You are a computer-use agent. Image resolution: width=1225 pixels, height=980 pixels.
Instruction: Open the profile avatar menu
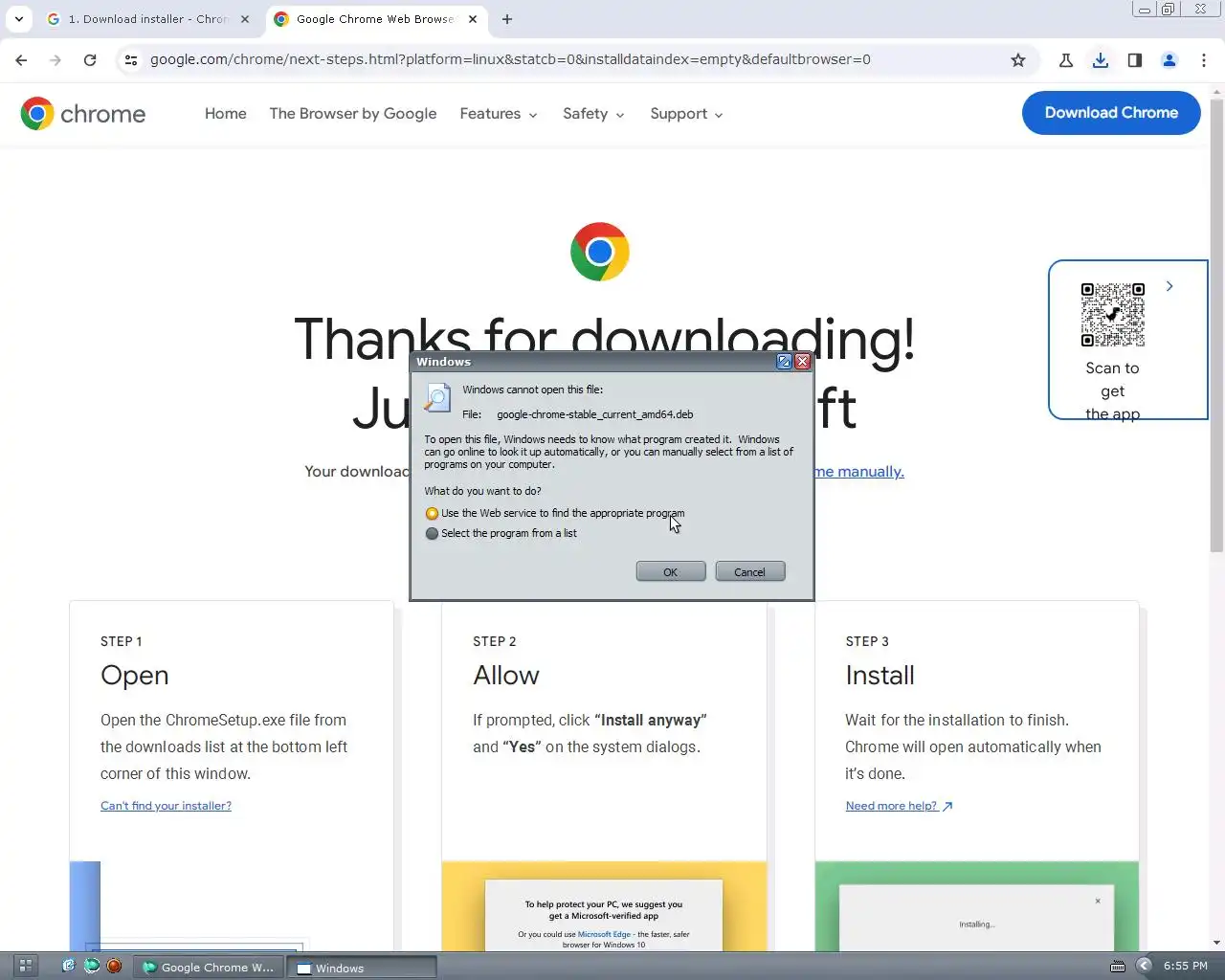[x=1169, y=60]
